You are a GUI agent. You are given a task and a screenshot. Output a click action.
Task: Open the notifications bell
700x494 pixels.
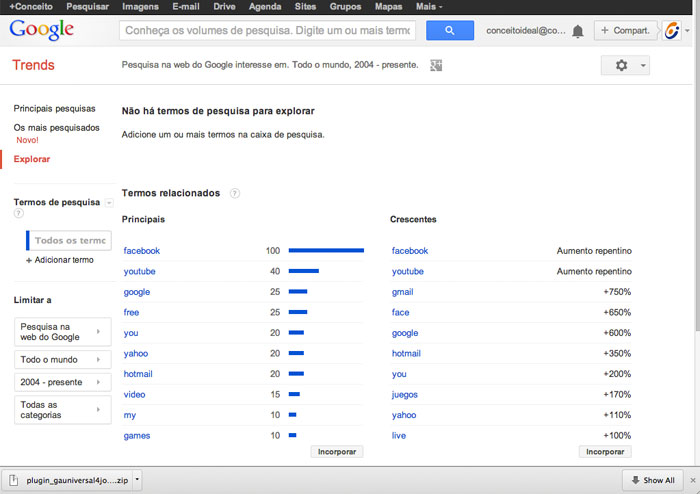[578, 31]
